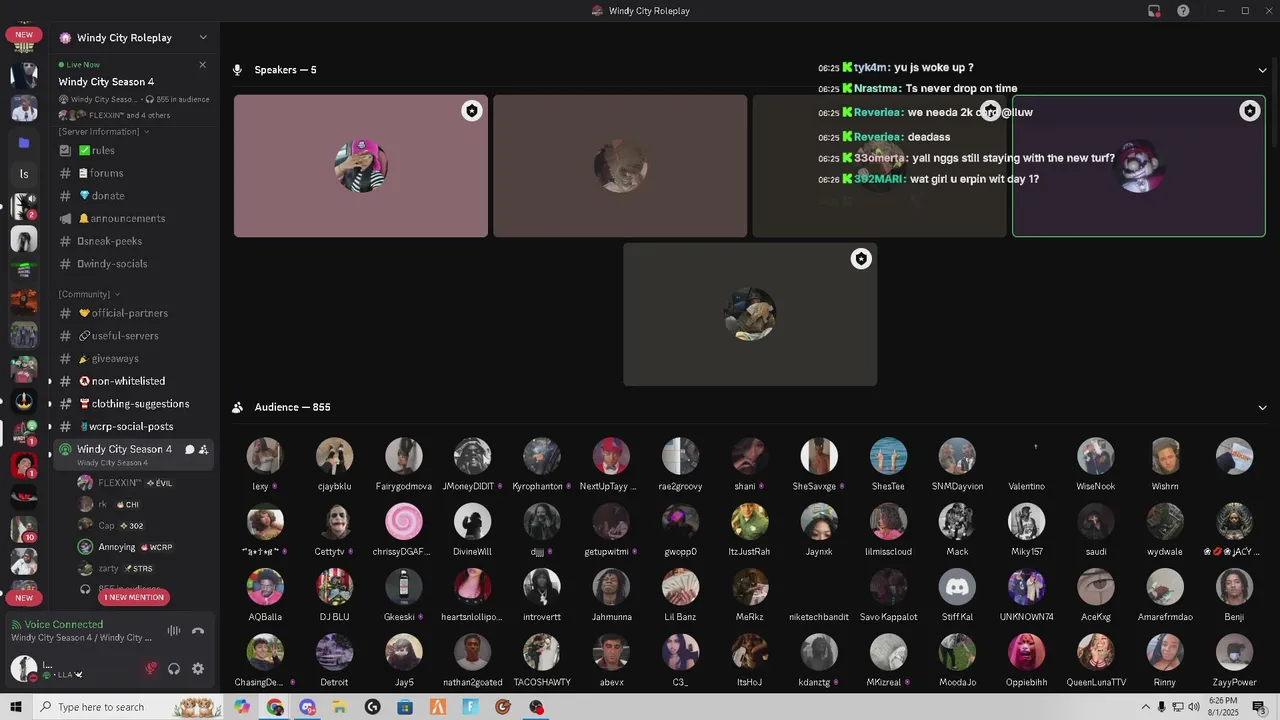The width and height of the screenshot is (1280, 720).
Task: Open Discord inbox icon in title bar
Action: pyautogui.click(x=1154, y=11)
